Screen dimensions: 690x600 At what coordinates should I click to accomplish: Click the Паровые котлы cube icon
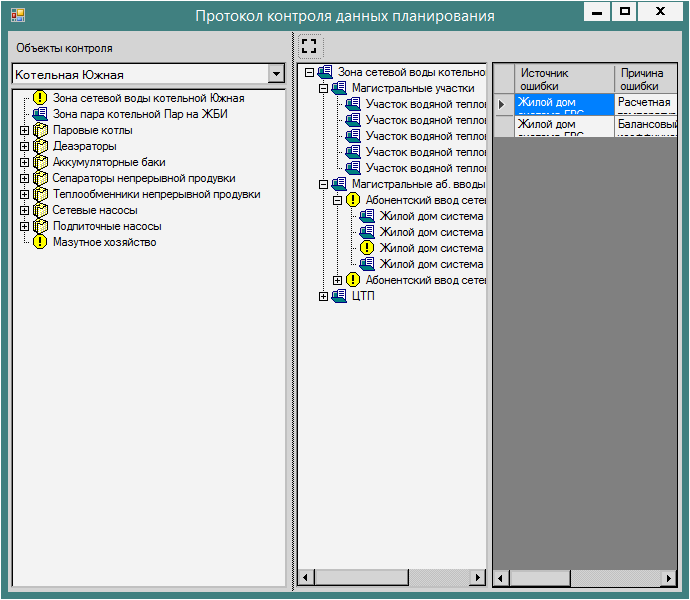point(40,130)
